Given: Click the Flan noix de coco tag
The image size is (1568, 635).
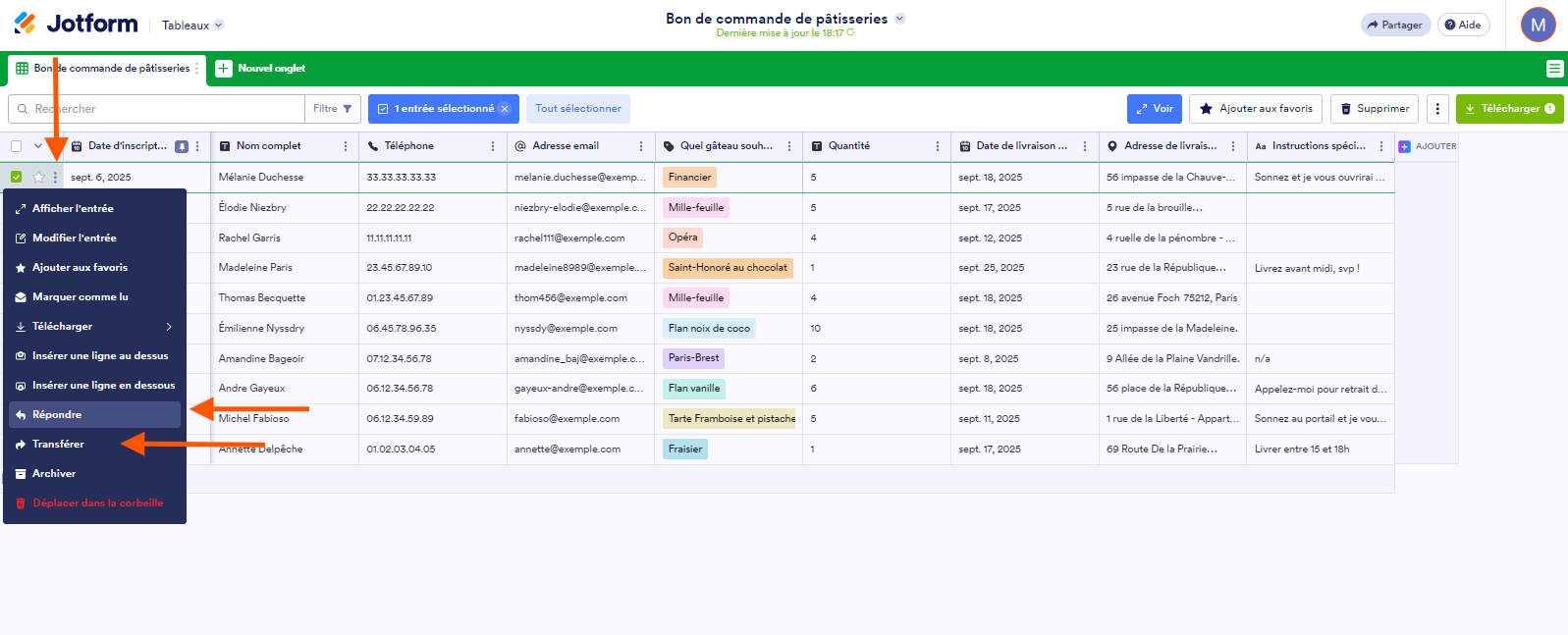Looking at the screenshot, I should coord(709,328).
